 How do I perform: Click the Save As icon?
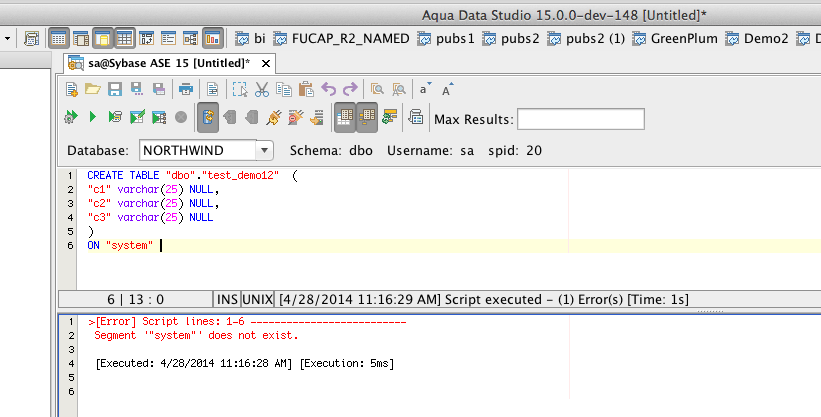(137, 90)
